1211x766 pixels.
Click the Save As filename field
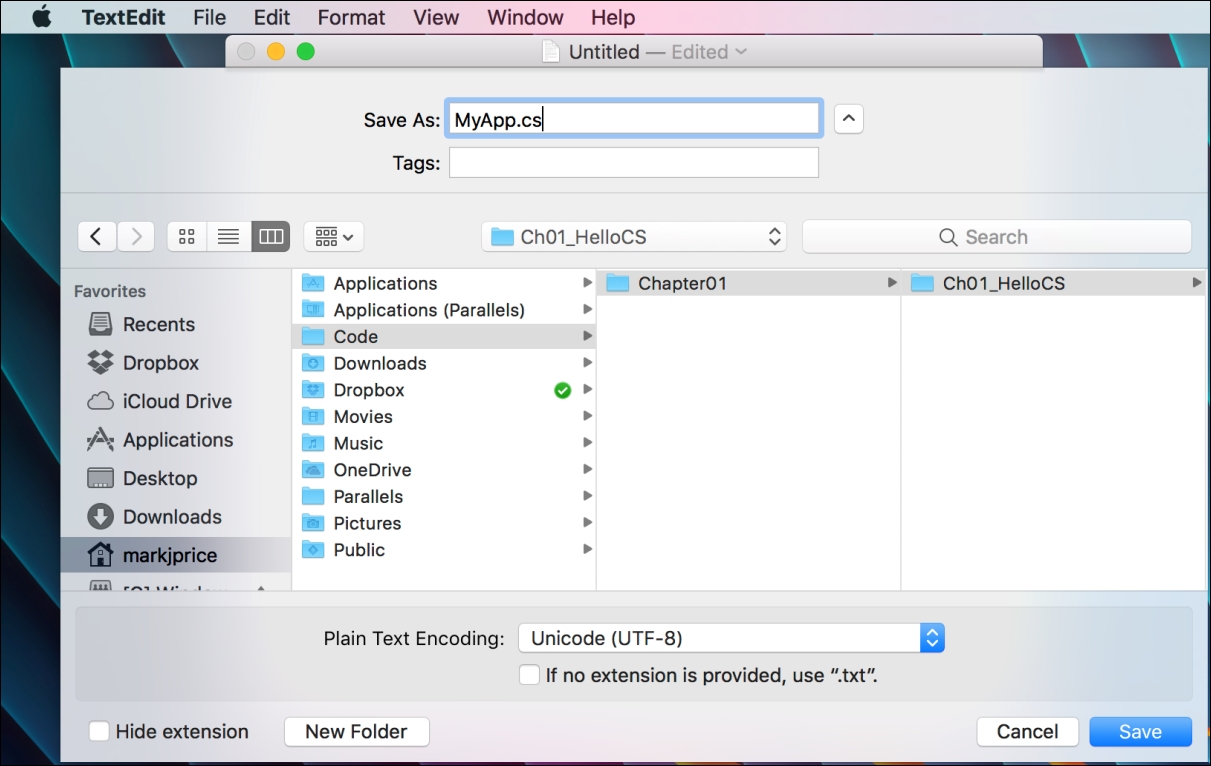tap(634, 119)
